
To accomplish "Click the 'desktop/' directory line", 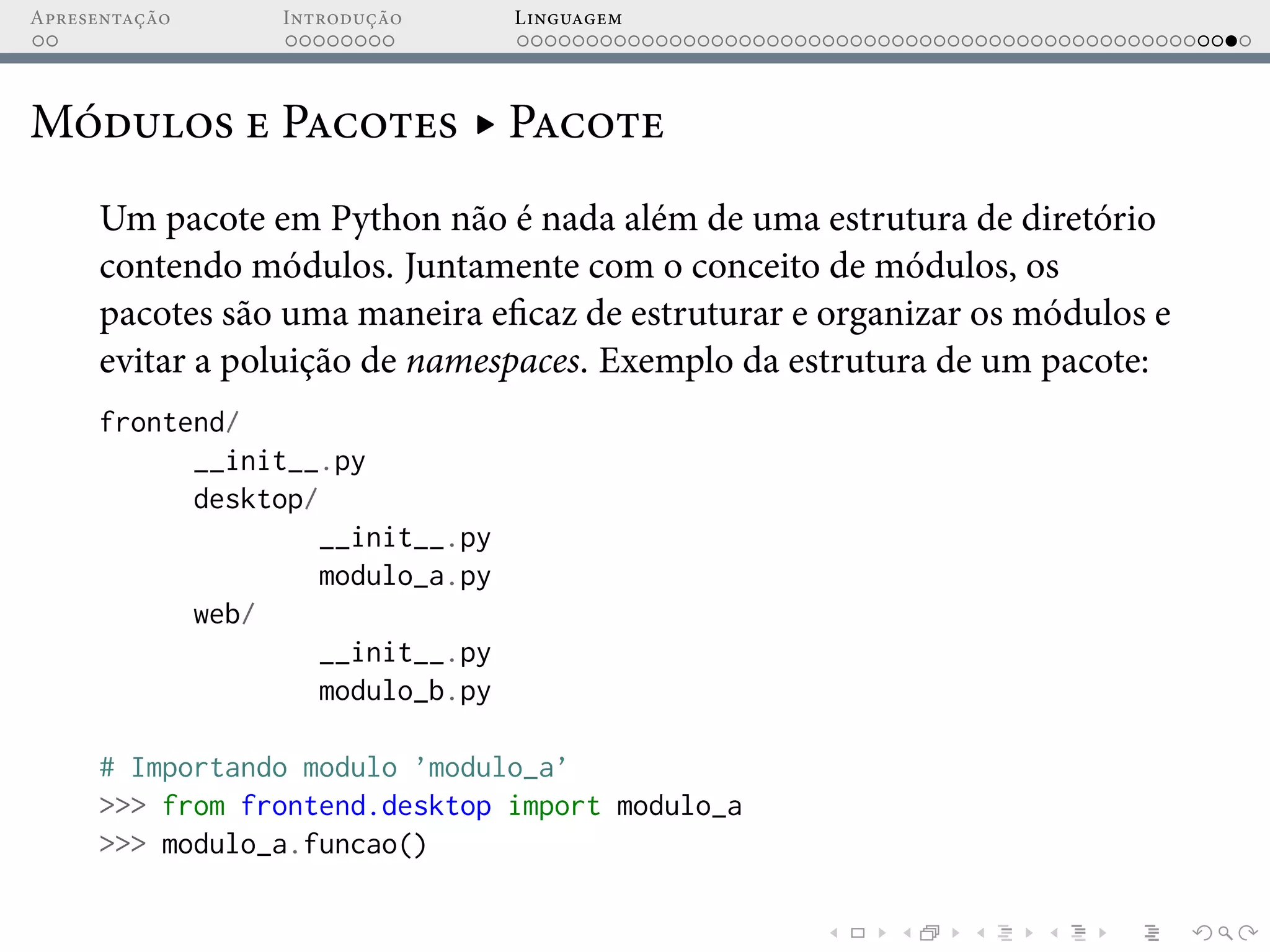I will (255, 499).
